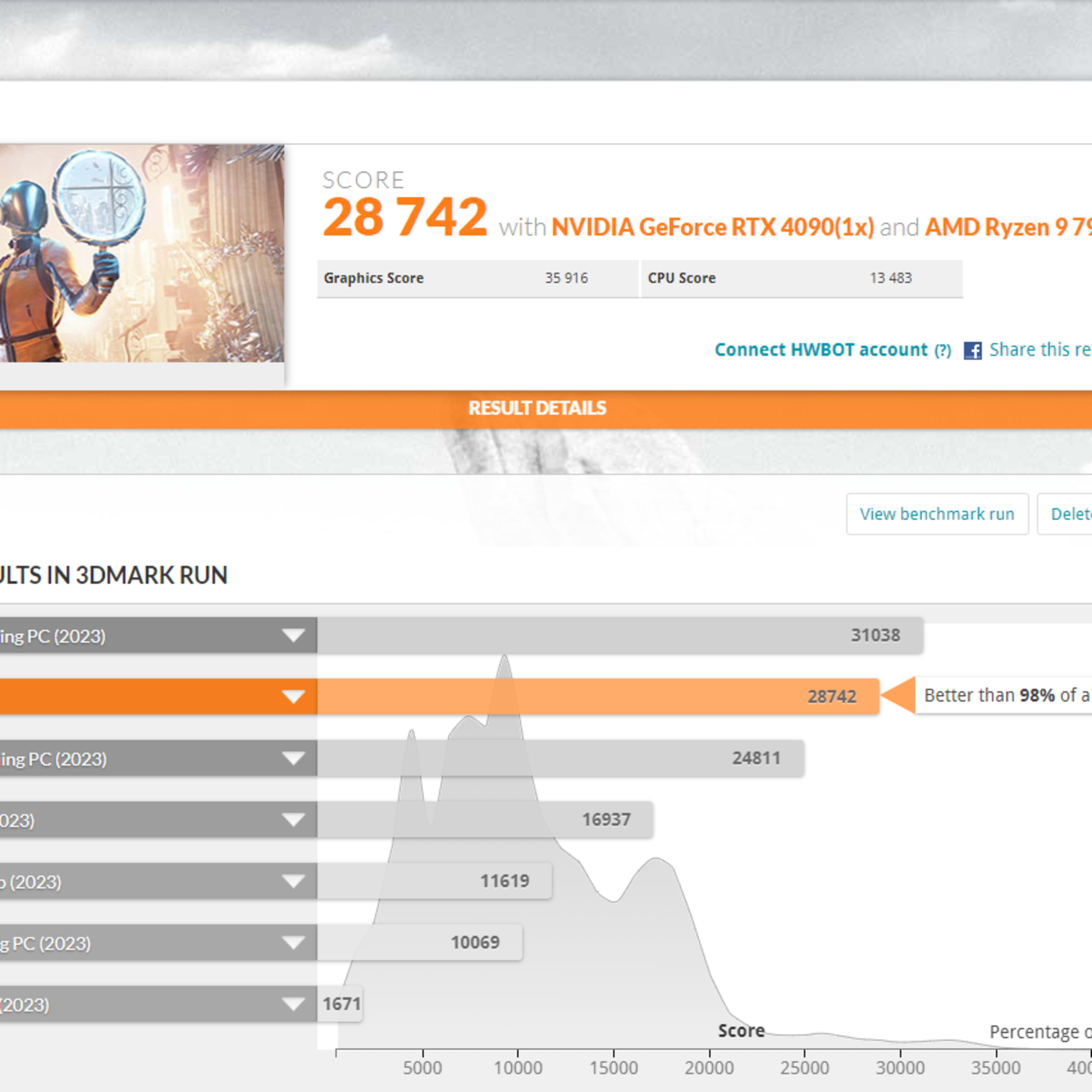Expand the row with score 10069
Screen dimensions: 1092x1092
click(293, 942)
